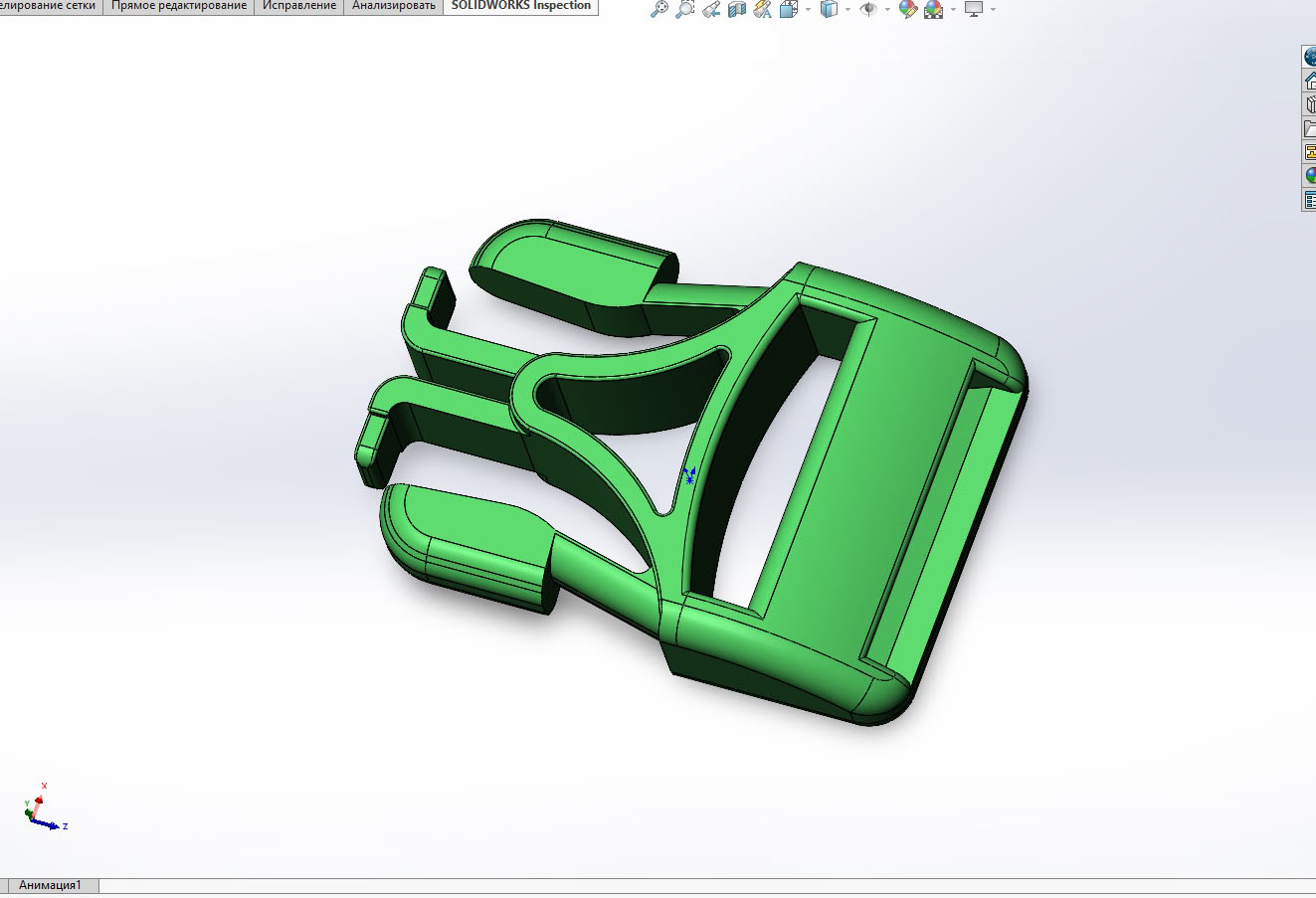
Task: Switch to the SOLIDWORKS Inspection tab
Action: pyautogui.click(x=521, y=6)
